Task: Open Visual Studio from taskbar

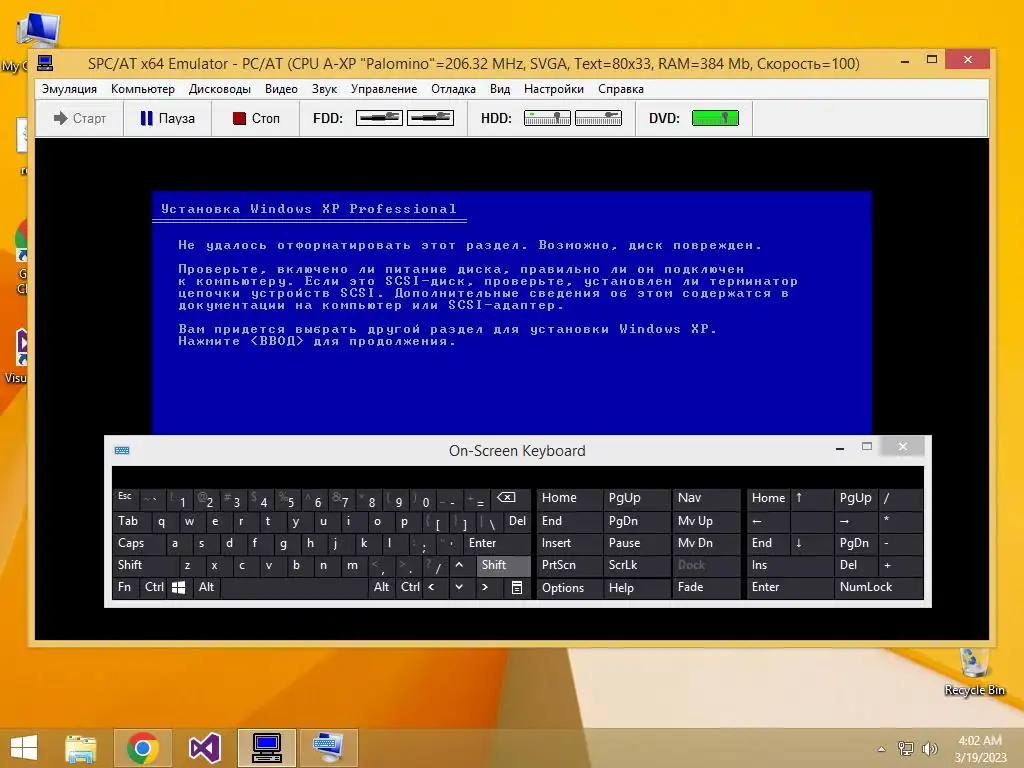Action: pos(205,748)
